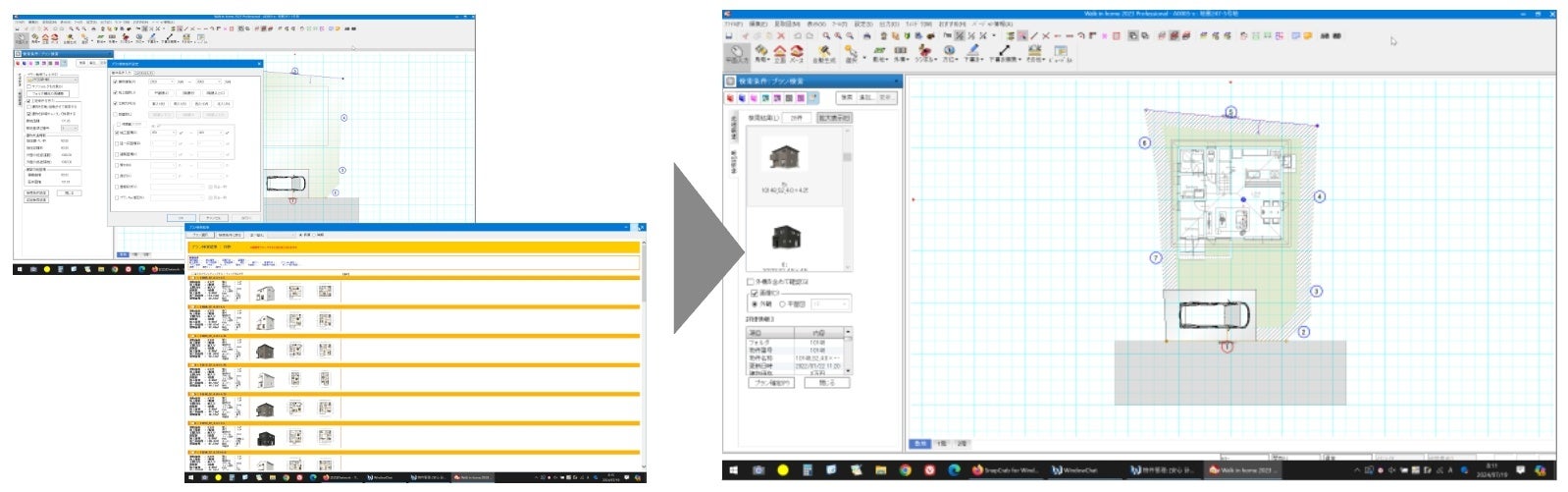1568x492 pixels.
Task: Click the red cube icon in search panel
Action: tap(729, 98)
